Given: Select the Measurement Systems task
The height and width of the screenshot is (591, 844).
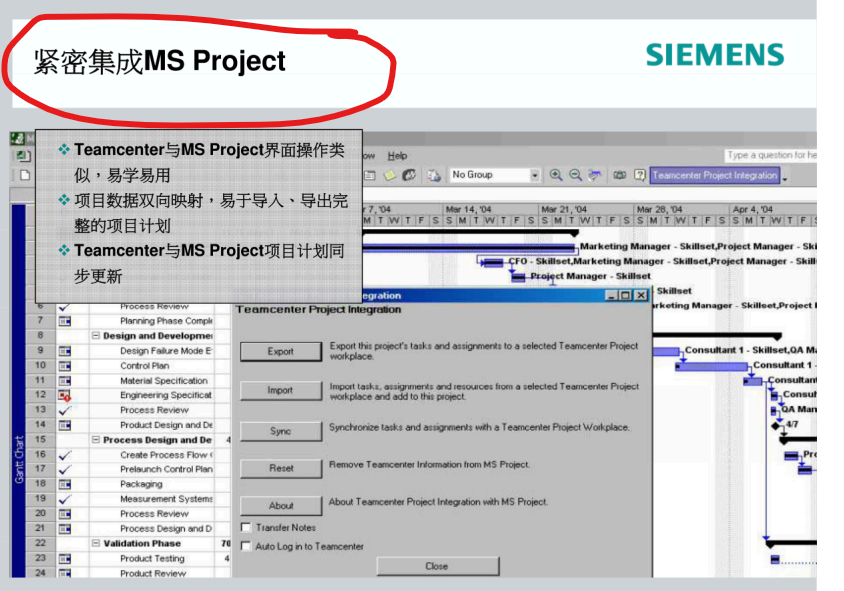Looking at the screenshot, I should point(166,499).
